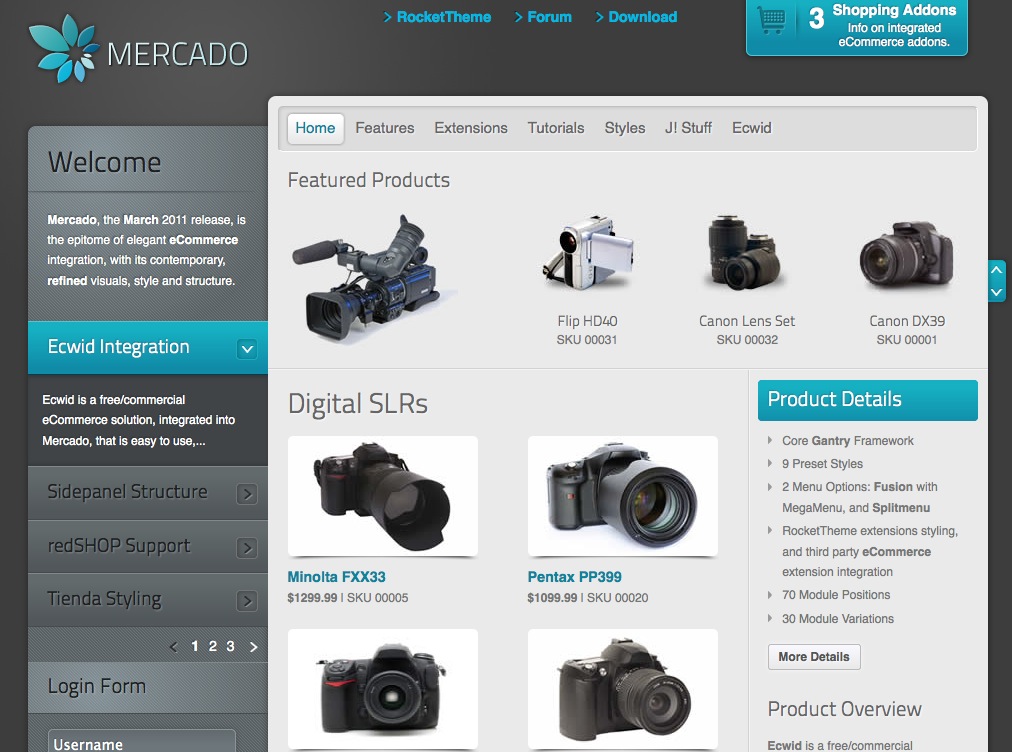The height and width of the screenshot is (752, 1012).
Task: Switch to the Extensions menu tab
Action: [470, 128]
